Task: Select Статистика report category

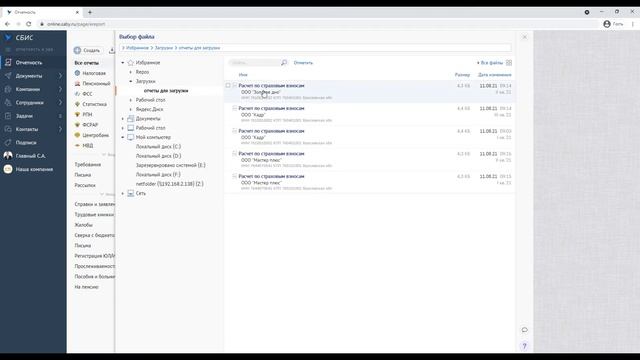Action: pos(94,104)
